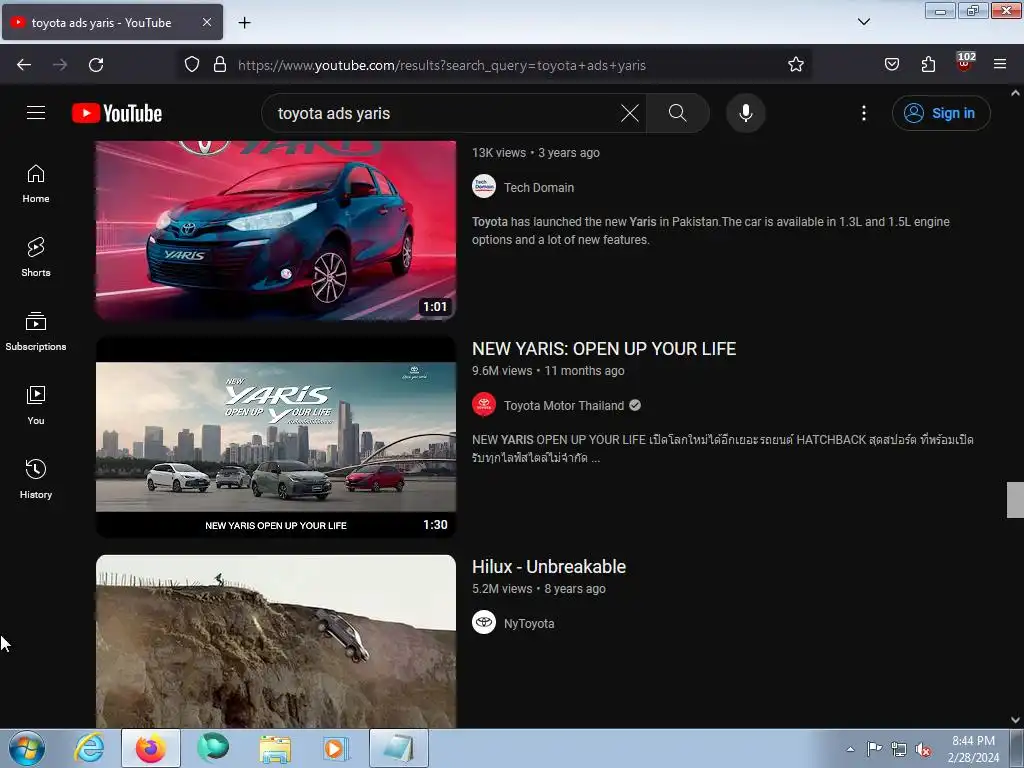Close the toyota ads yaris tab
This screenshot has width=1024, height=768.
click(x=206, y=22)
